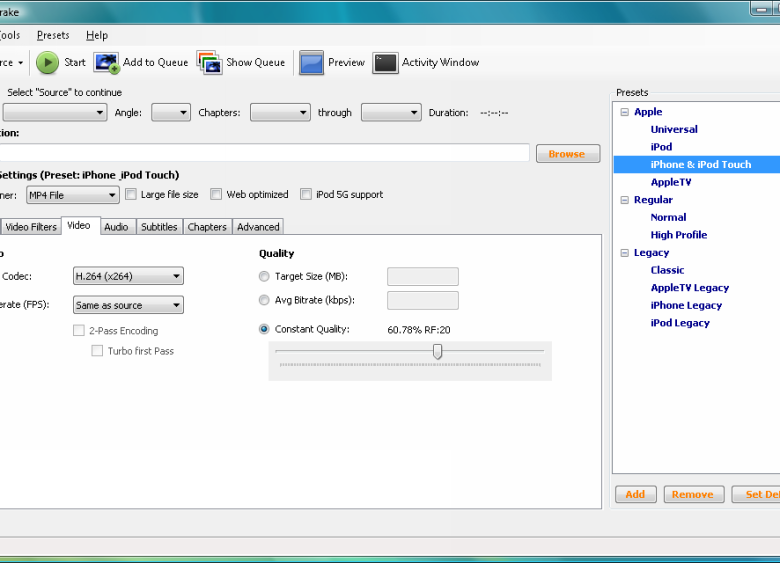The height and width of the screenshot is (563, 780).
Task: Check the iPod 5G support option
Action: tap(306, 195)
